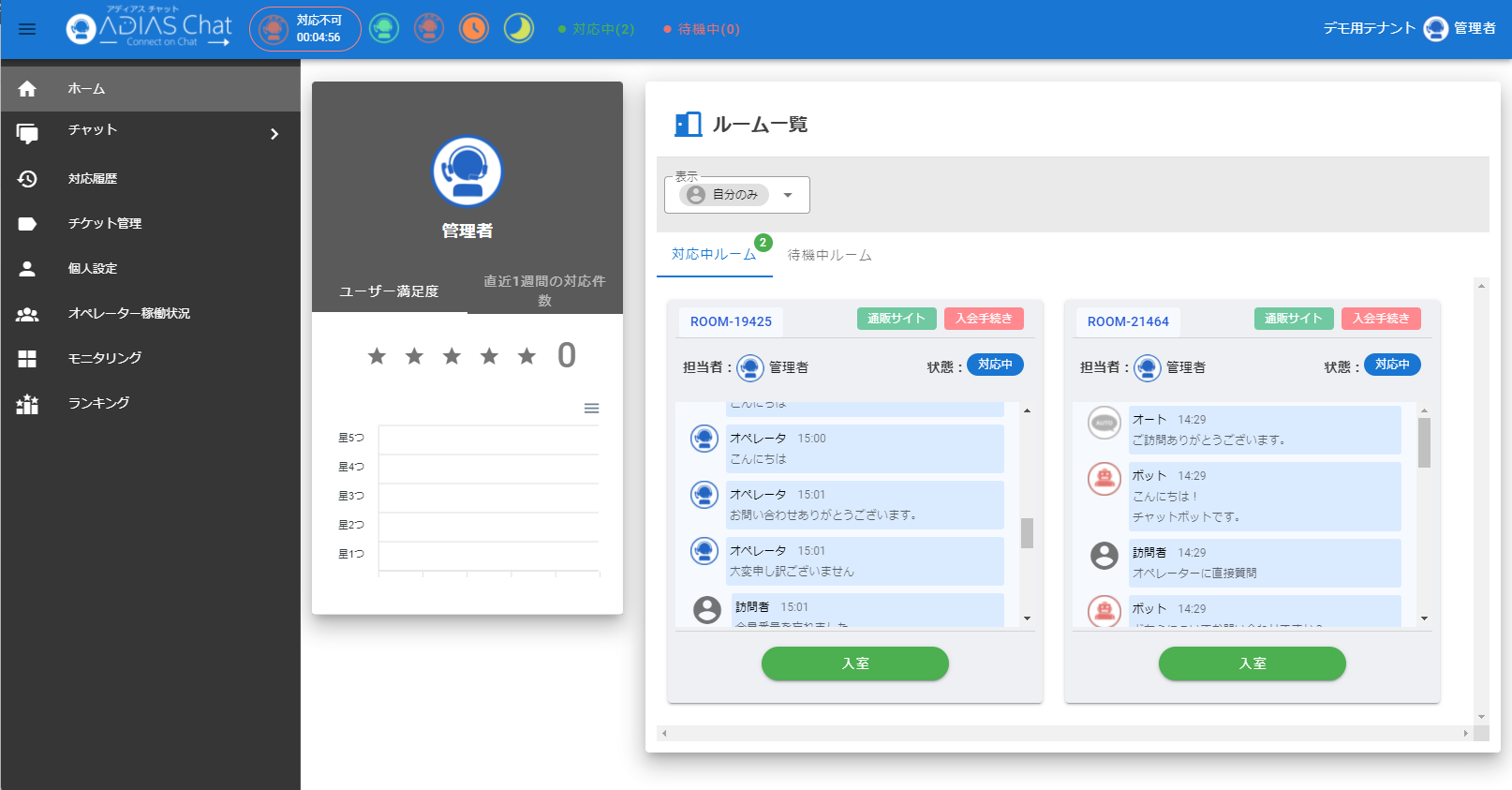1512x790 pixels.
Task: Click 入室 button for ROOM-19425
Action: coord(854,663)
